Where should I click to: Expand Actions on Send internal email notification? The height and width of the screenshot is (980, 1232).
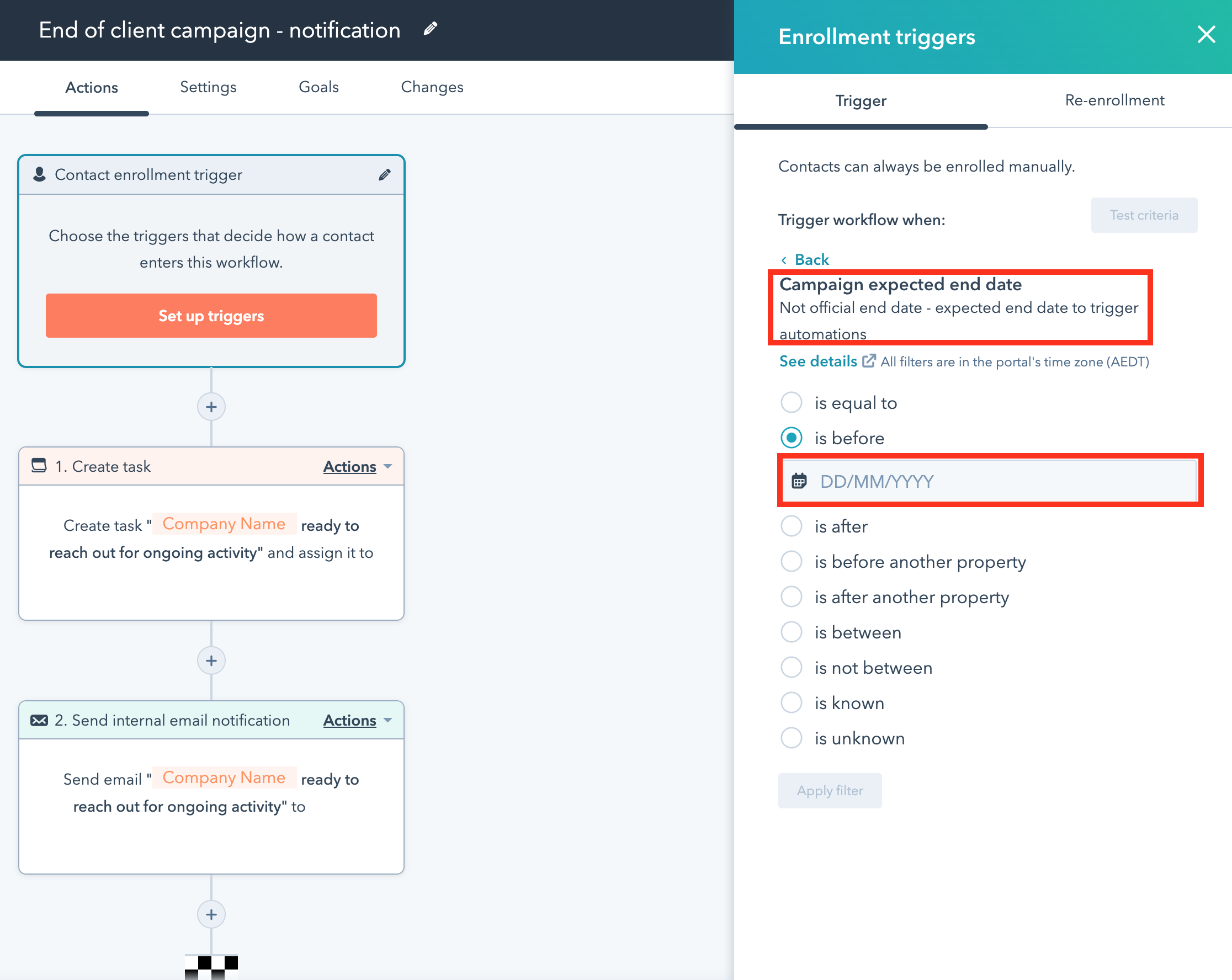point(356,720)
